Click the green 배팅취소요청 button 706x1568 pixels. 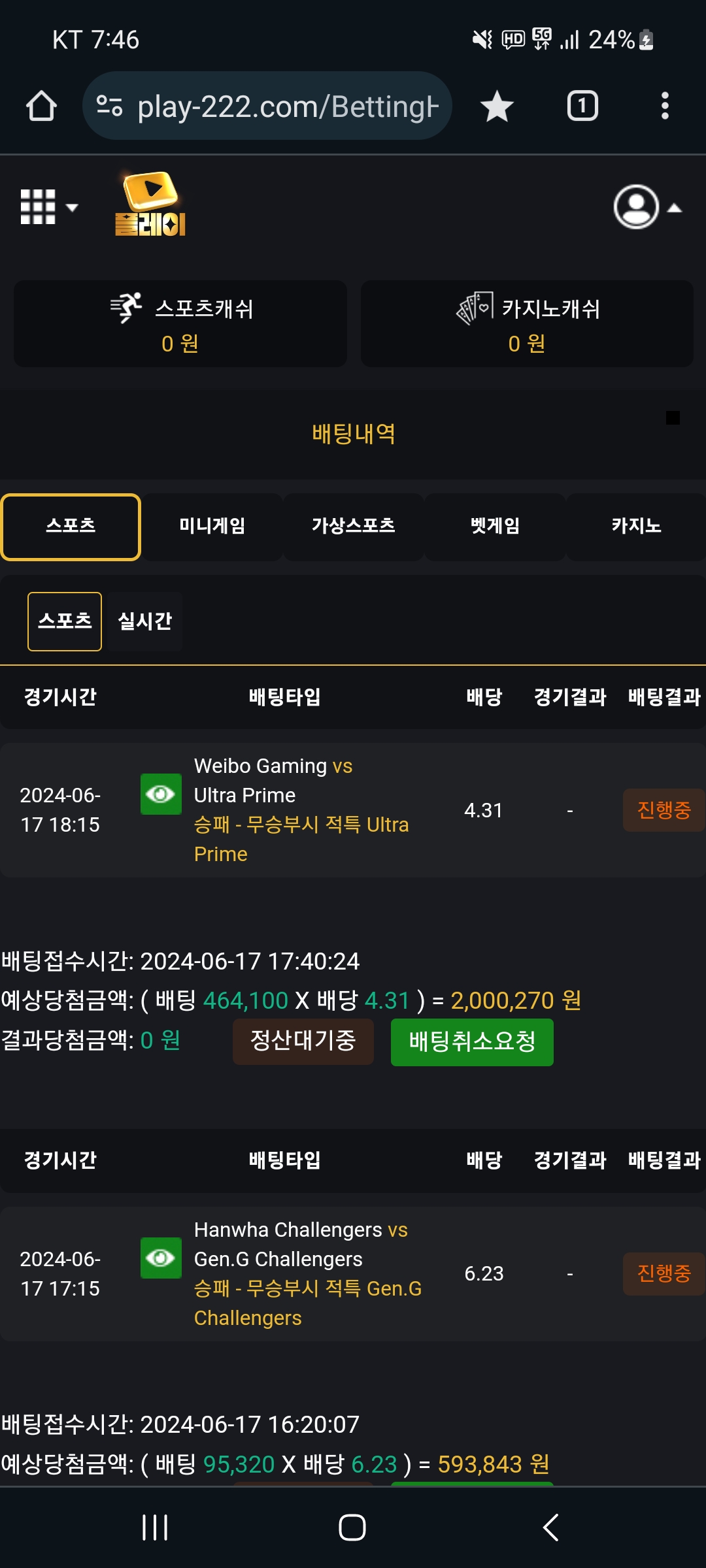(x=472, y=1042)
